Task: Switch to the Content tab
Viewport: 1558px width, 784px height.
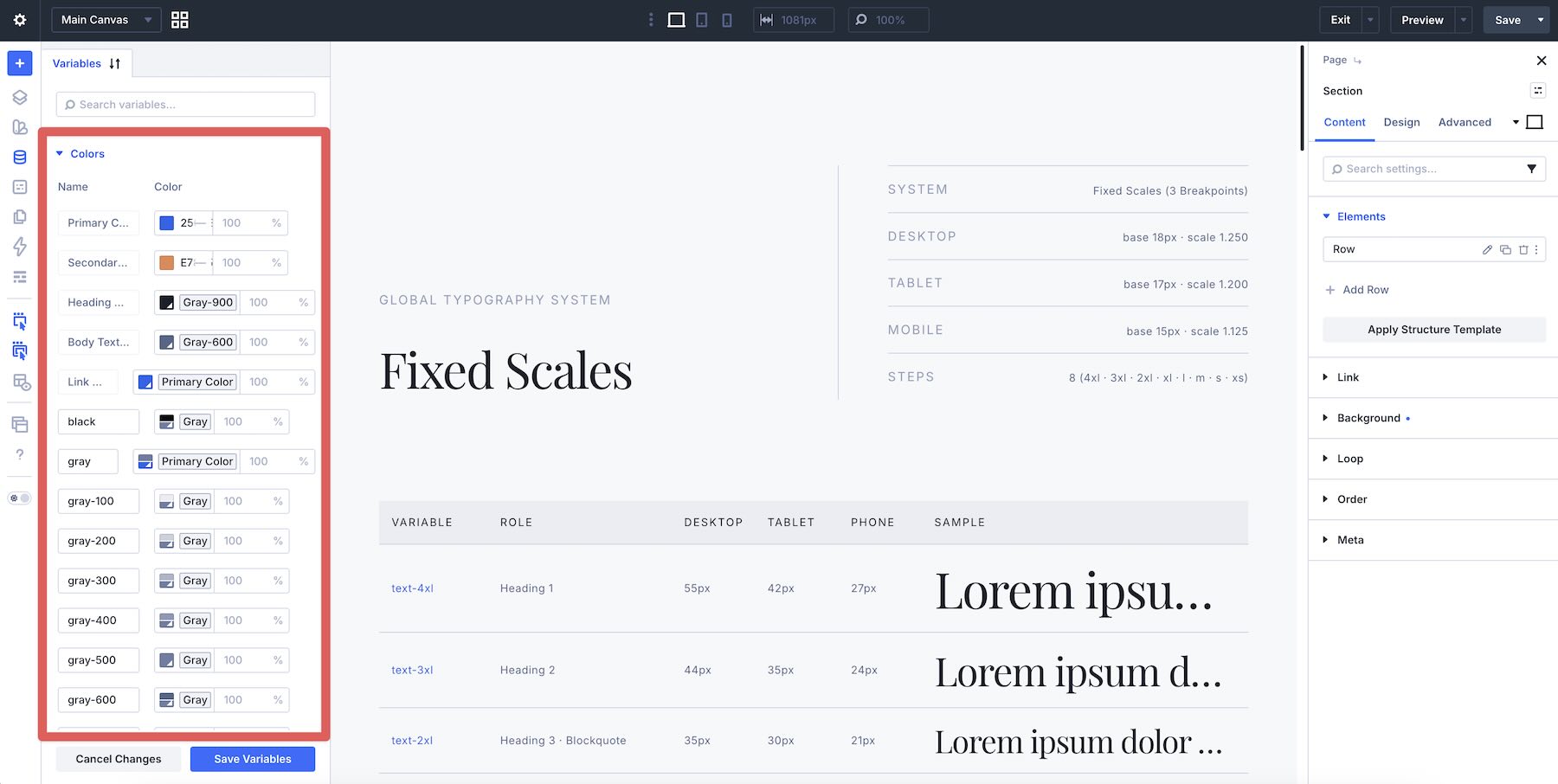Action: [x=1344, y=122]
